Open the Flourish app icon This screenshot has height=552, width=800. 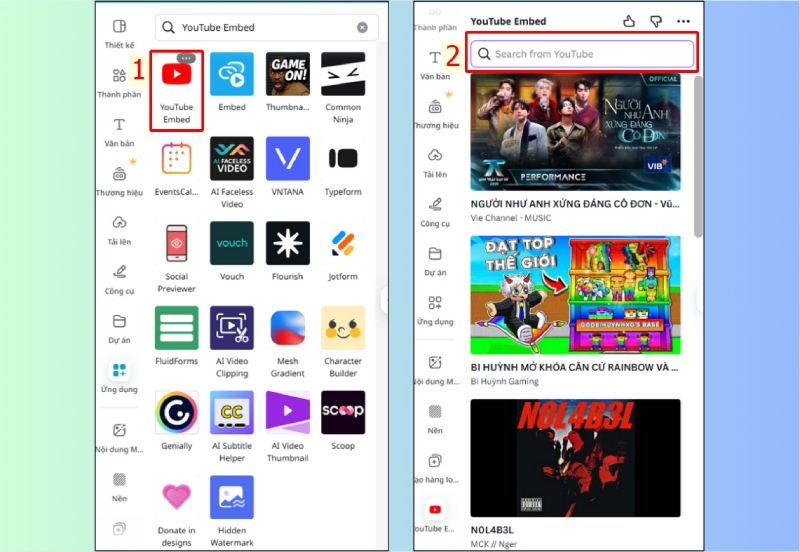(x=287, y=243)
